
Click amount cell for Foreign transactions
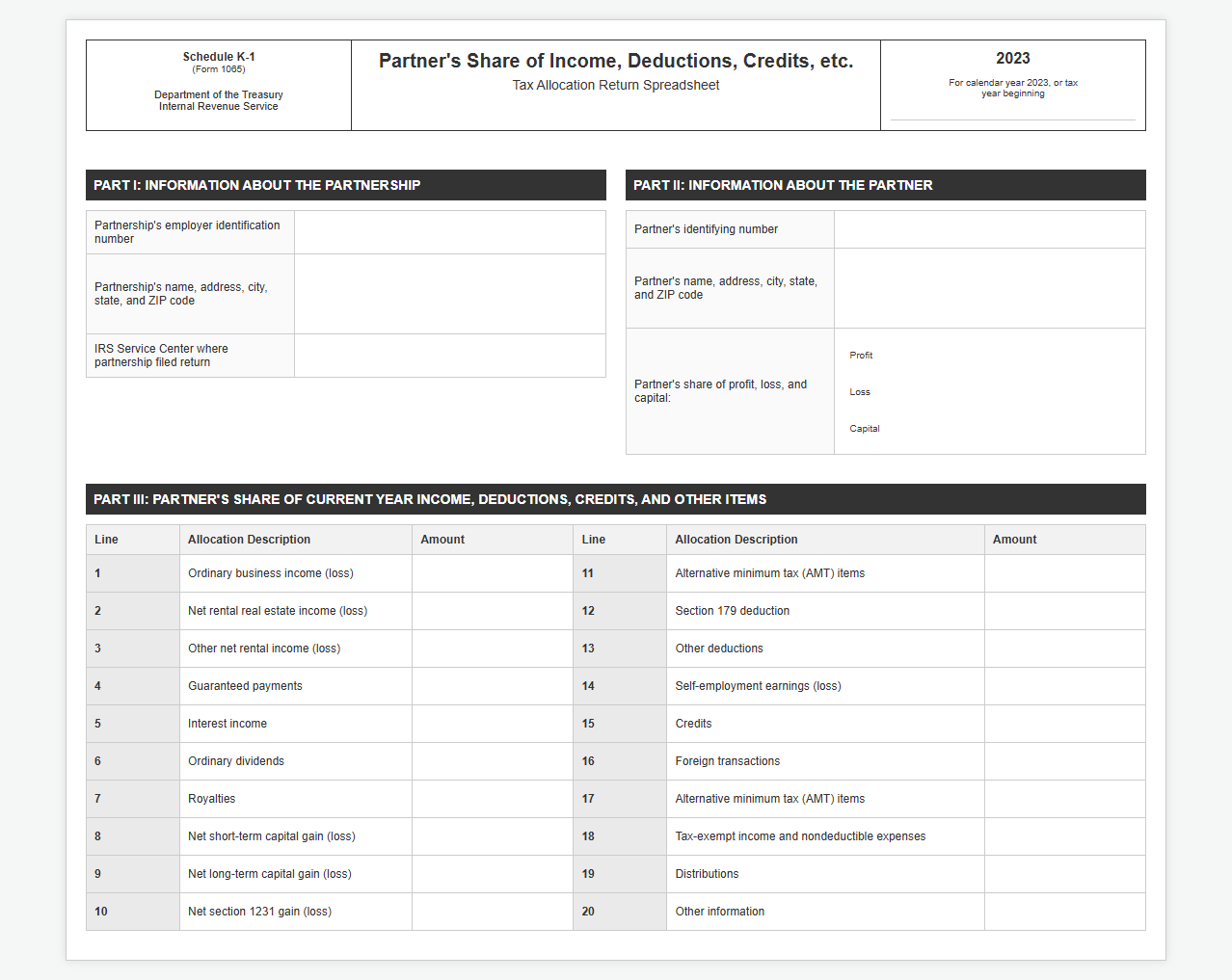(x=1065, y=761)
